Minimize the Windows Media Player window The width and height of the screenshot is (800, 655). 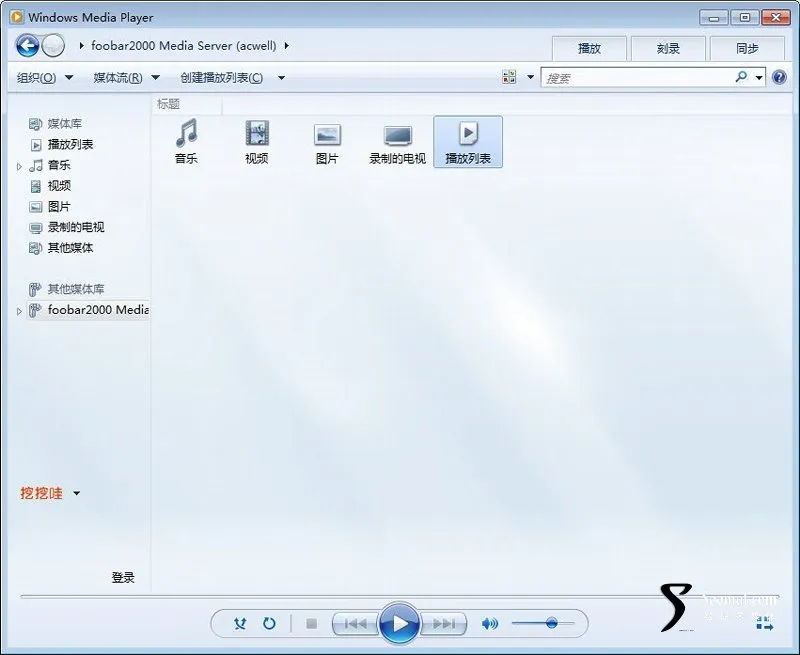pos(714,18)
